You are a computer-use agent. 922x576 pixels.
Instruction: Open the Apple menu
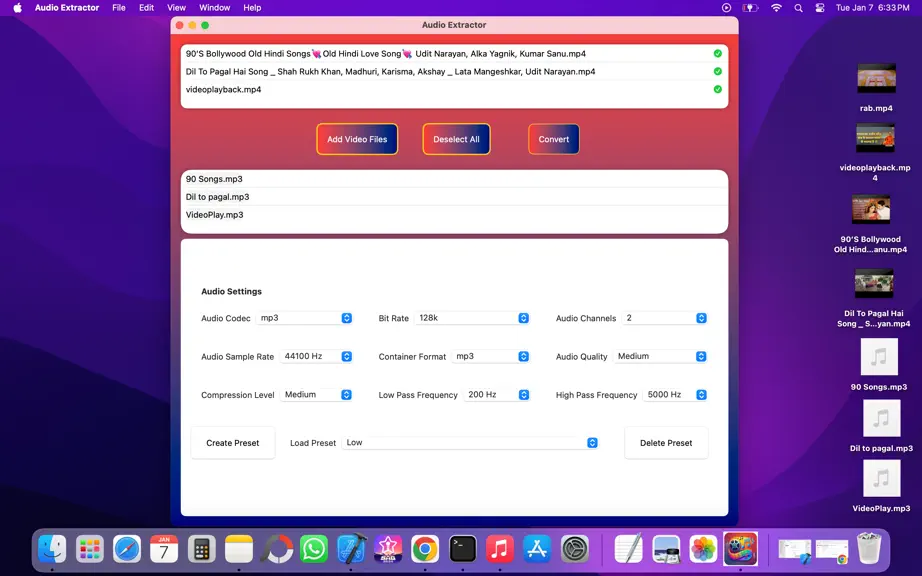pyautogui.click(x=18, y=8)
